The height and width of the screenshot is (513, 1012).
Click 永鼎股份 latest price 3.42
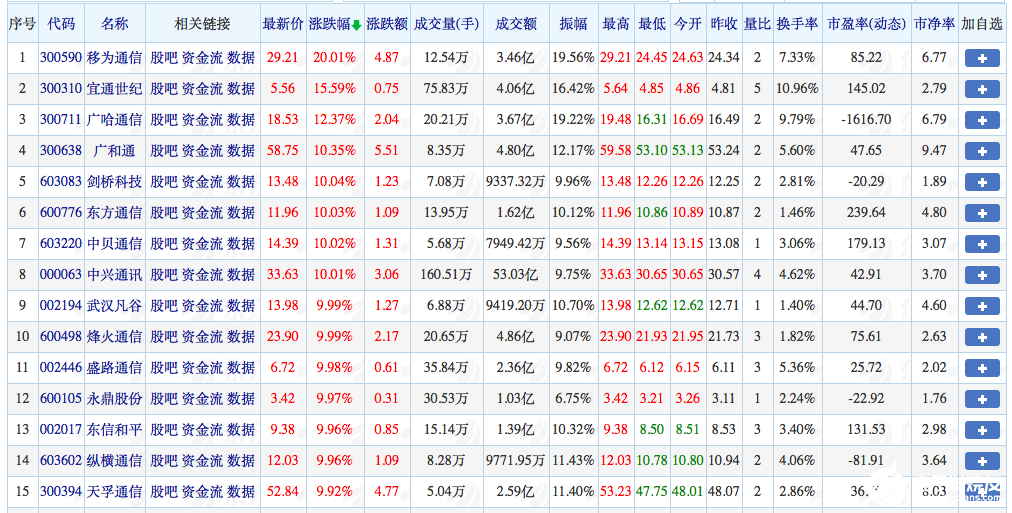tap(283, 399)
